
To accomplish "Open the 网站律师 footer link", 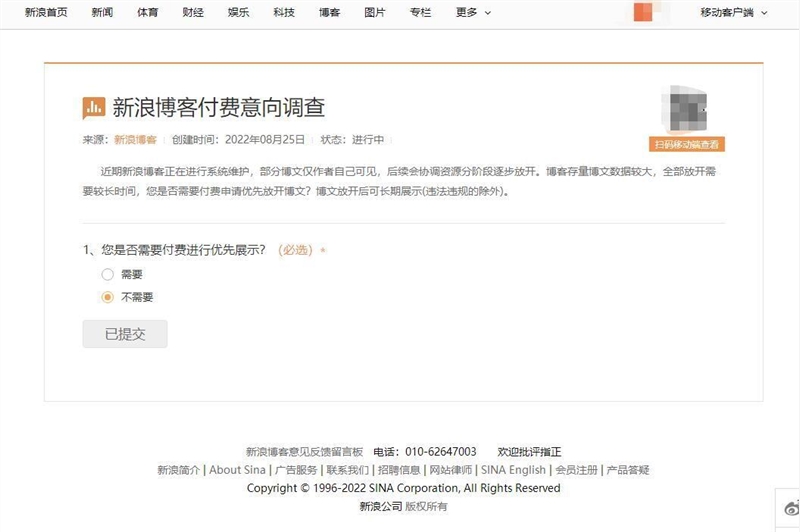I will [x=451, y=470].
